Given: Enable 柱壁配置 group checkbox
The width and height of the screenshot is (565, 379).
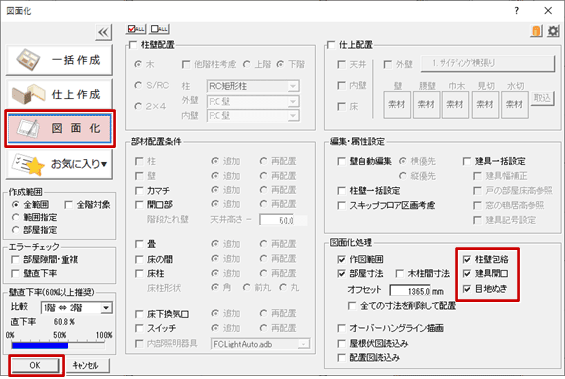Looking at the screenshot, I should 133,45.
